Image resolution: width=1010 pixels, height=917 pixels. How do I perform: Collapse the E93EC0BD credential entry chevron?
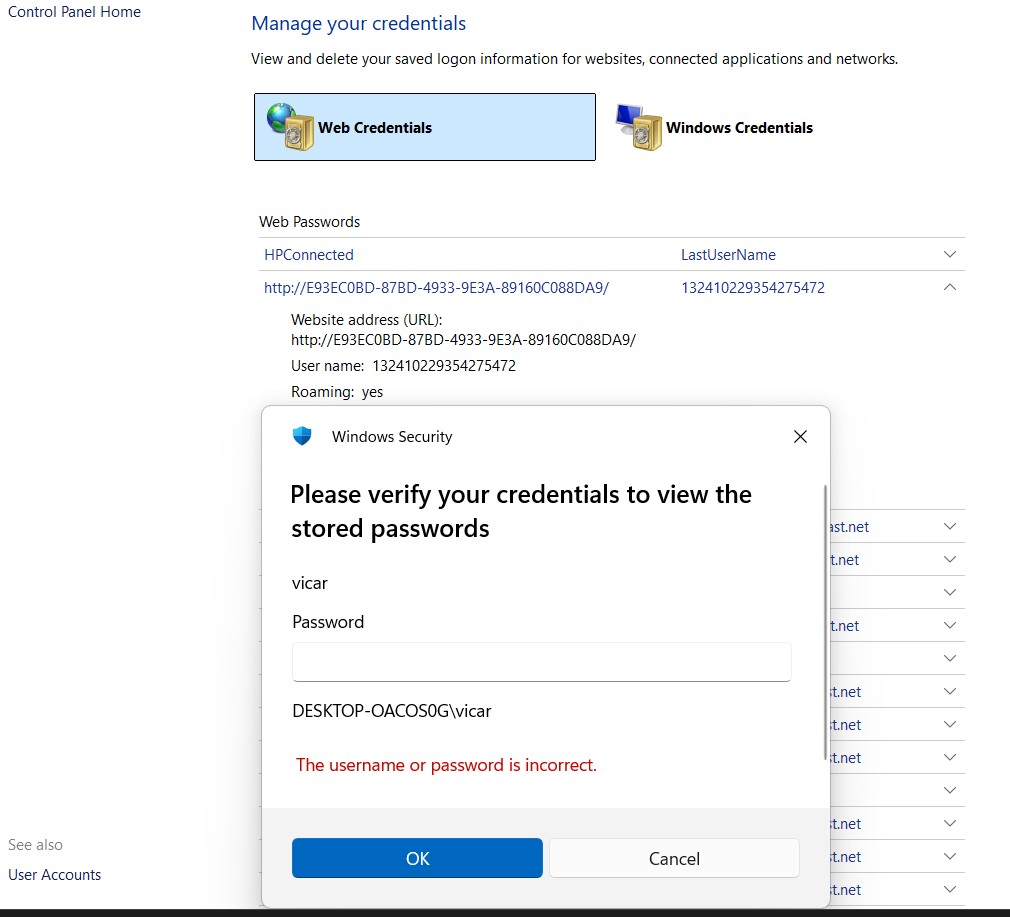click(x=949, y=287)
